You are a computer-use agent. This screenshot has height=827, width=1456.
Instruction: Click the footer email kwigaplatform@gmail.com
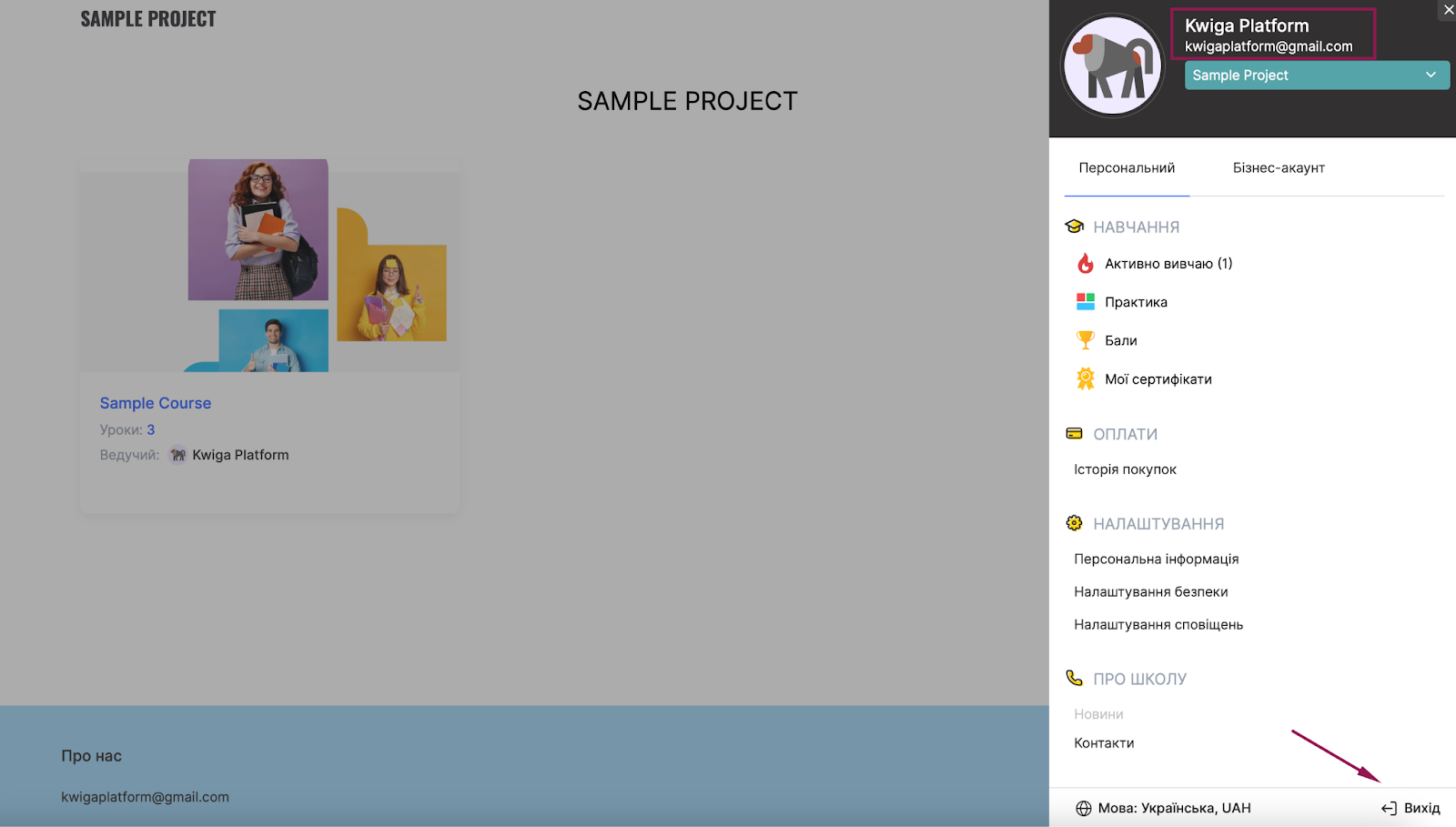click(x=145, y=797)
